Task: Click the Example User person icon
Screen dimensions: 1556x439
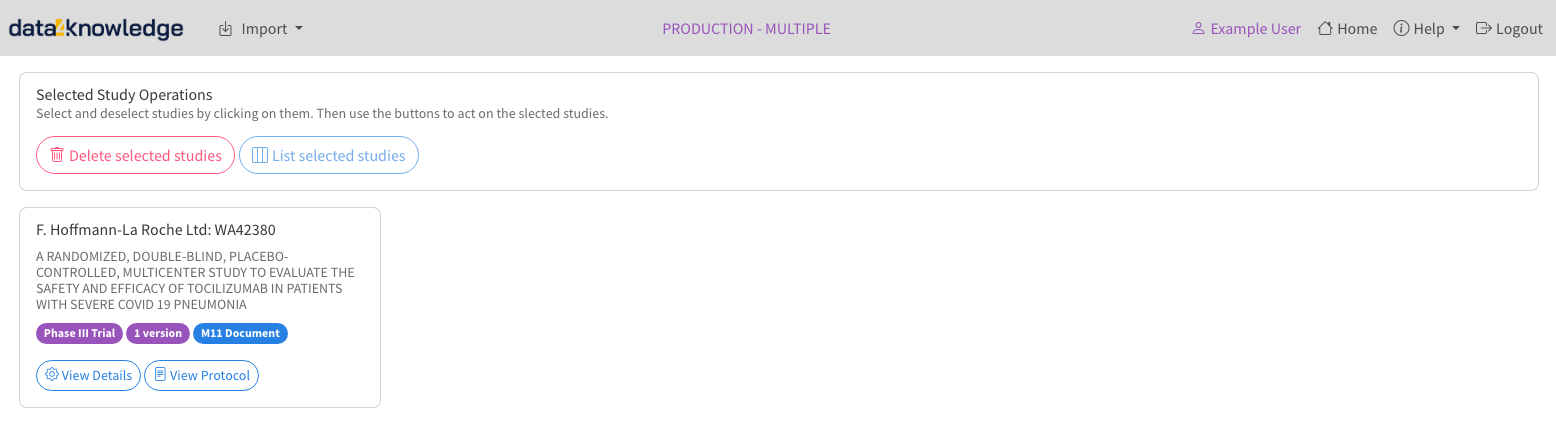Action: pos(1198,29)
